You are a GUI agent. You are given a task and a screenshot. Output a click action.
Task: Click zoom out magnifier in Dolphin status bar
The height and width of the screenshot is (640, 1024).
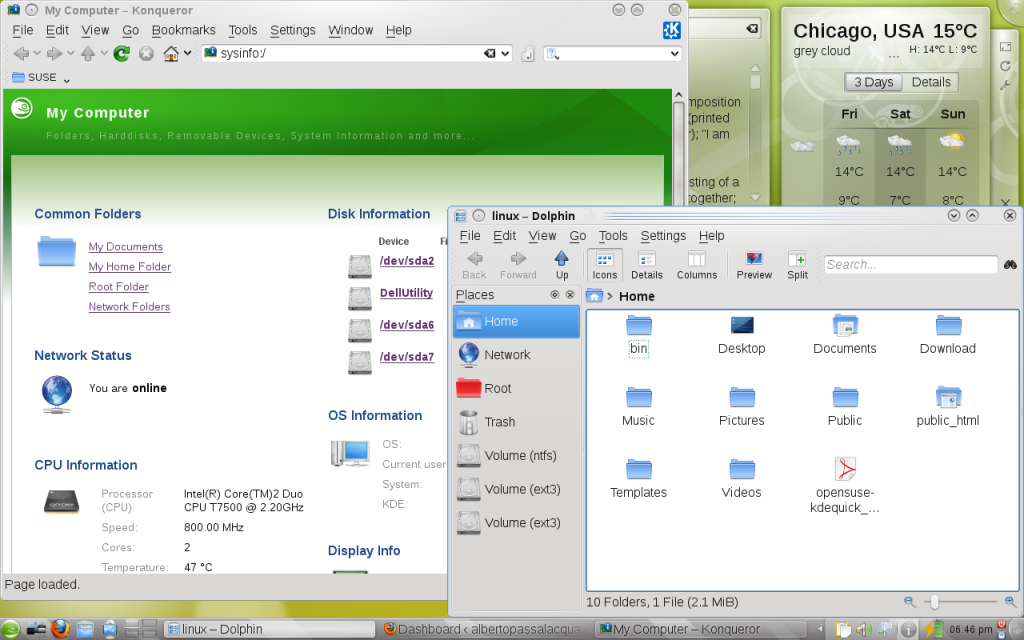[909, 602]
